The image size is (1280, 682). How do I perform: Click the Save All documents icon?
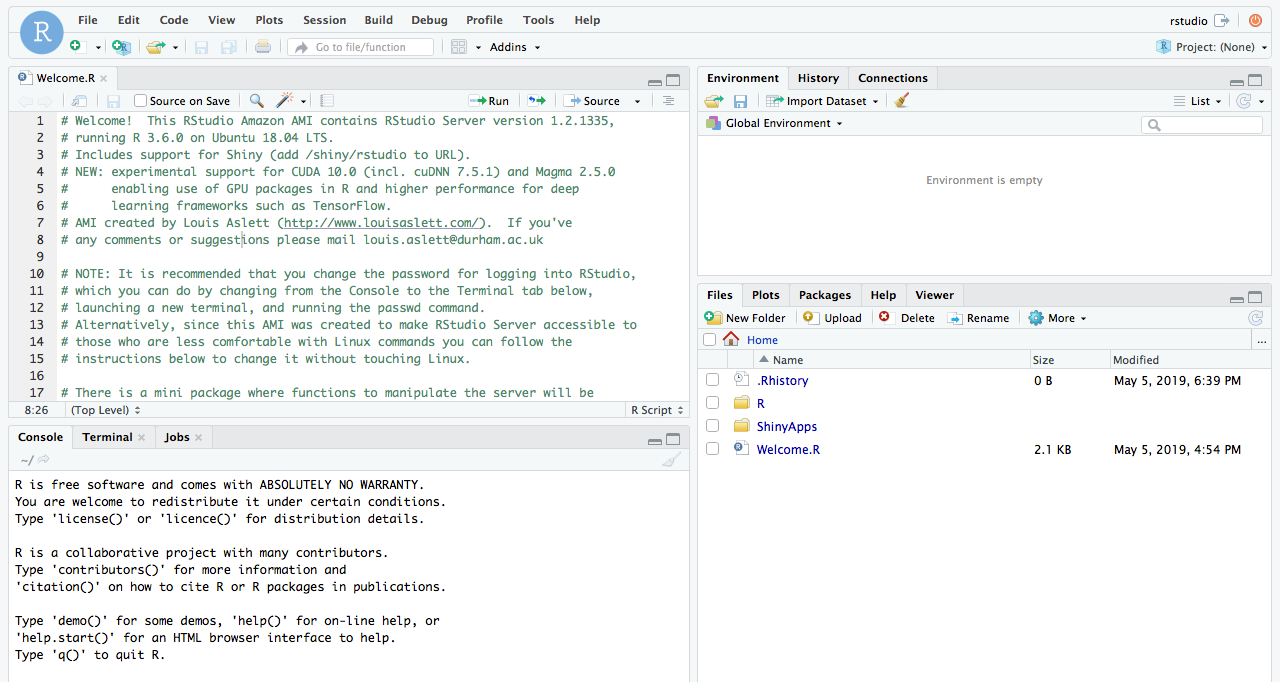(229, 47)
